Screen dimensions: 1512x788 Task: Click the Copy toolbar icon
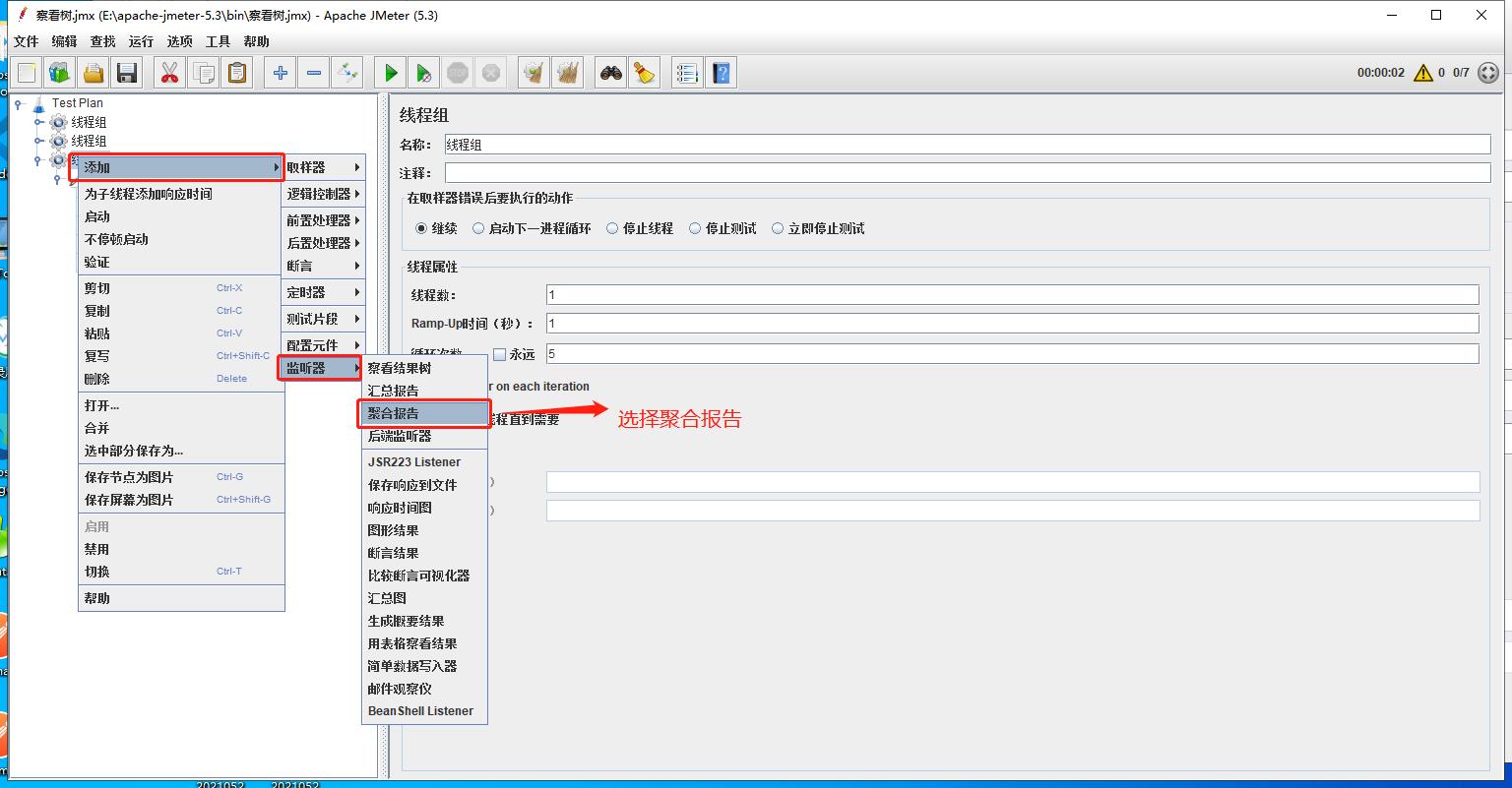tap(204, 73)
